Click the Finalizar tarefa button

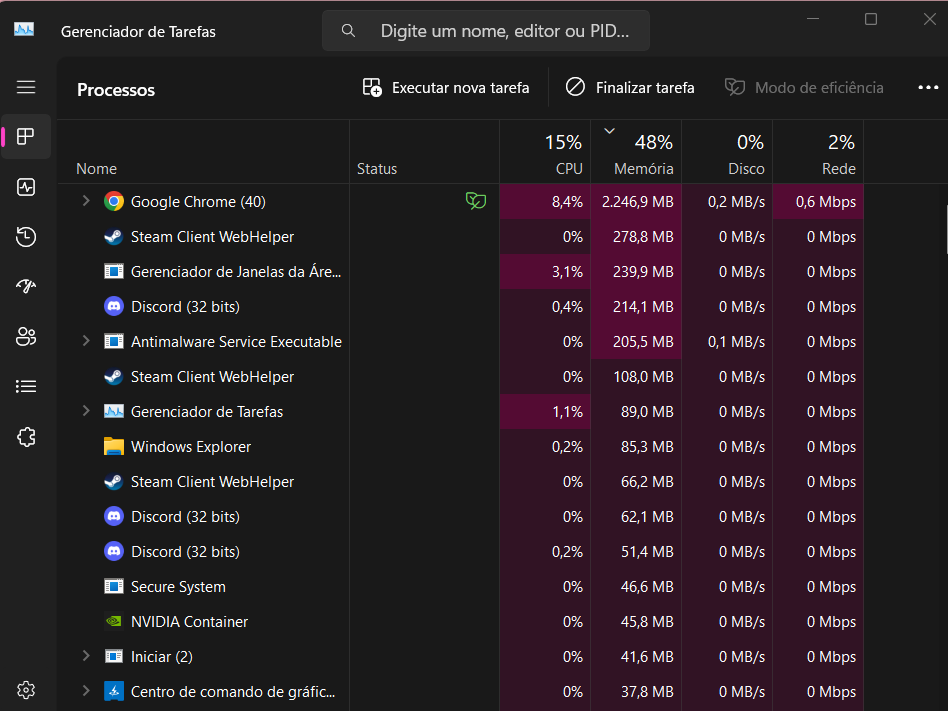[x=630, y=88]
